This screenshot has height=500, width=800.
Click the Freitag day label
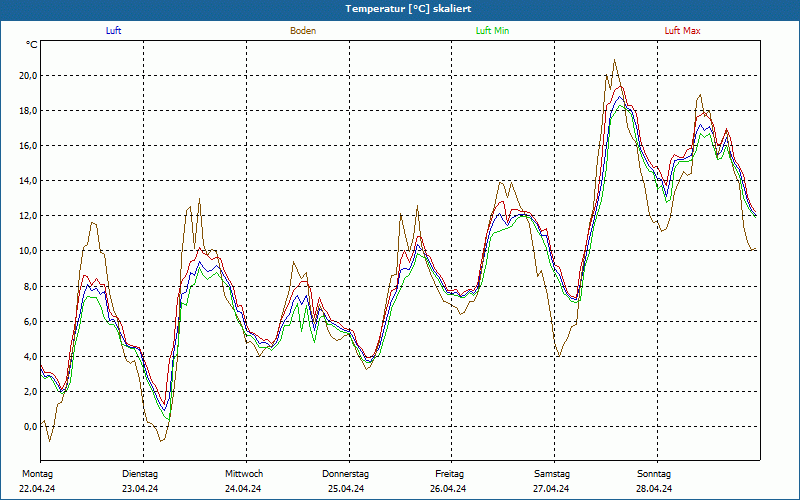coord(449,474)
